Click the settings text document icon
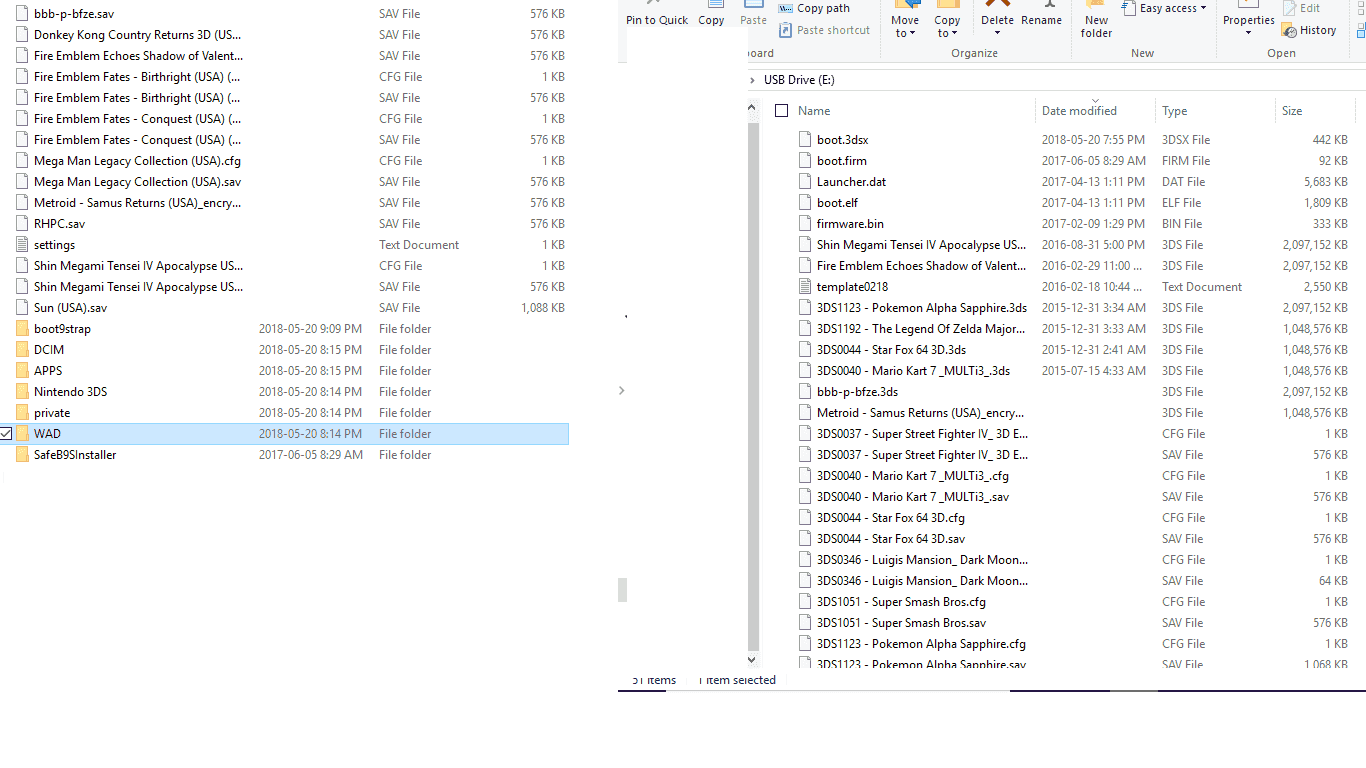 23,245
